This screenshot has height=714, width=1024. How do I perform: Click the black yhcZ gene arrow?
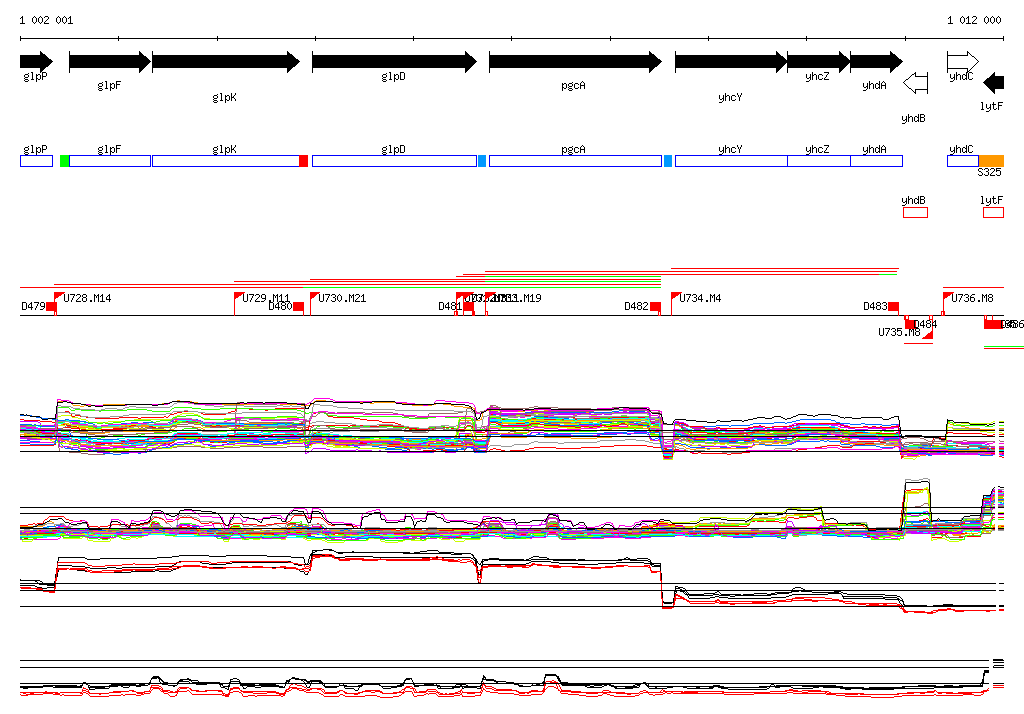(x=819, y=62)
